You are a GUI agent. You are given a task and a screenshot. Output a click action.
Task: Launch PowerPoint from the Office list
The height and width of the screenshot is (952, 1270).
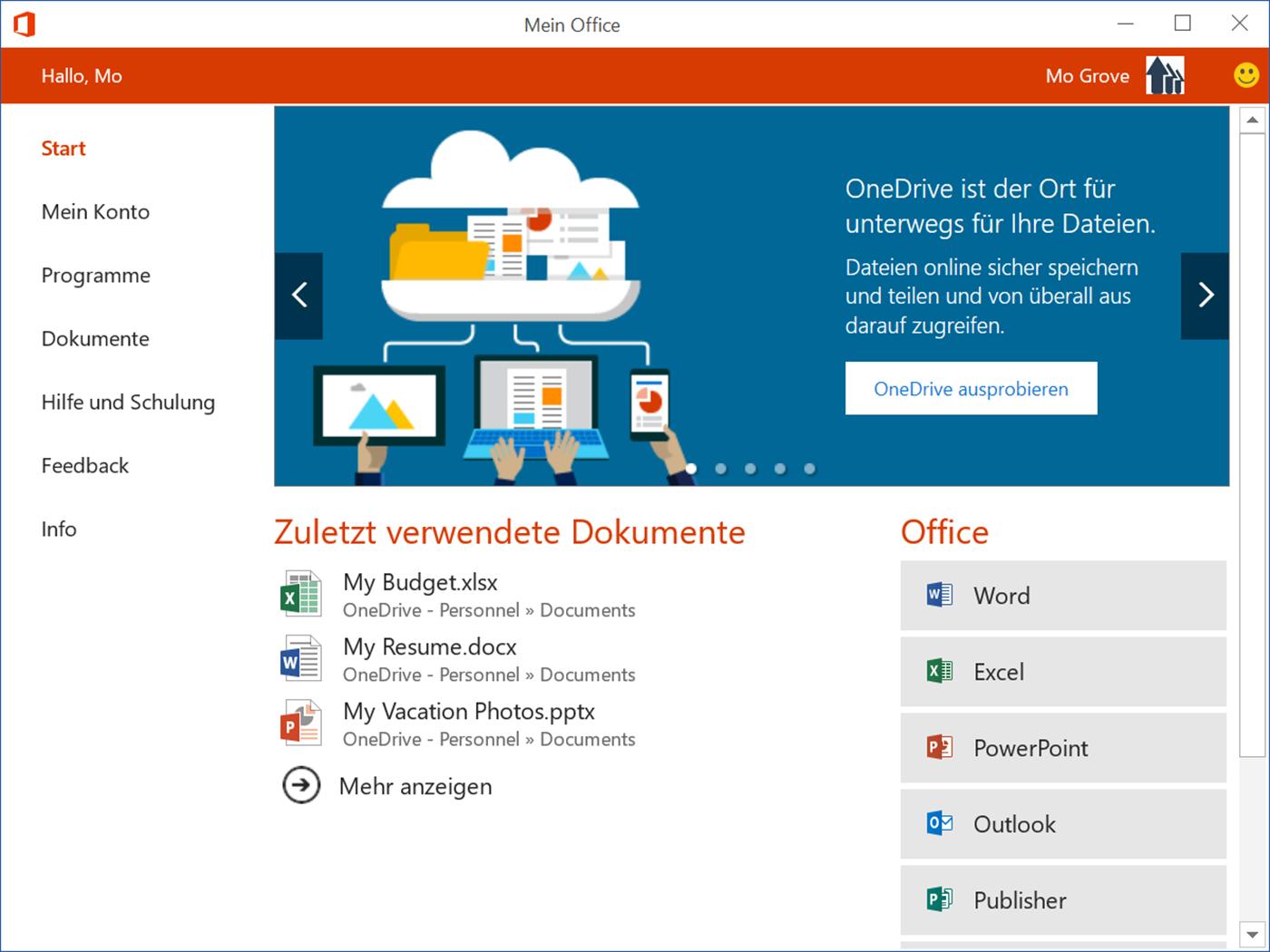(x=1063, y=748)
